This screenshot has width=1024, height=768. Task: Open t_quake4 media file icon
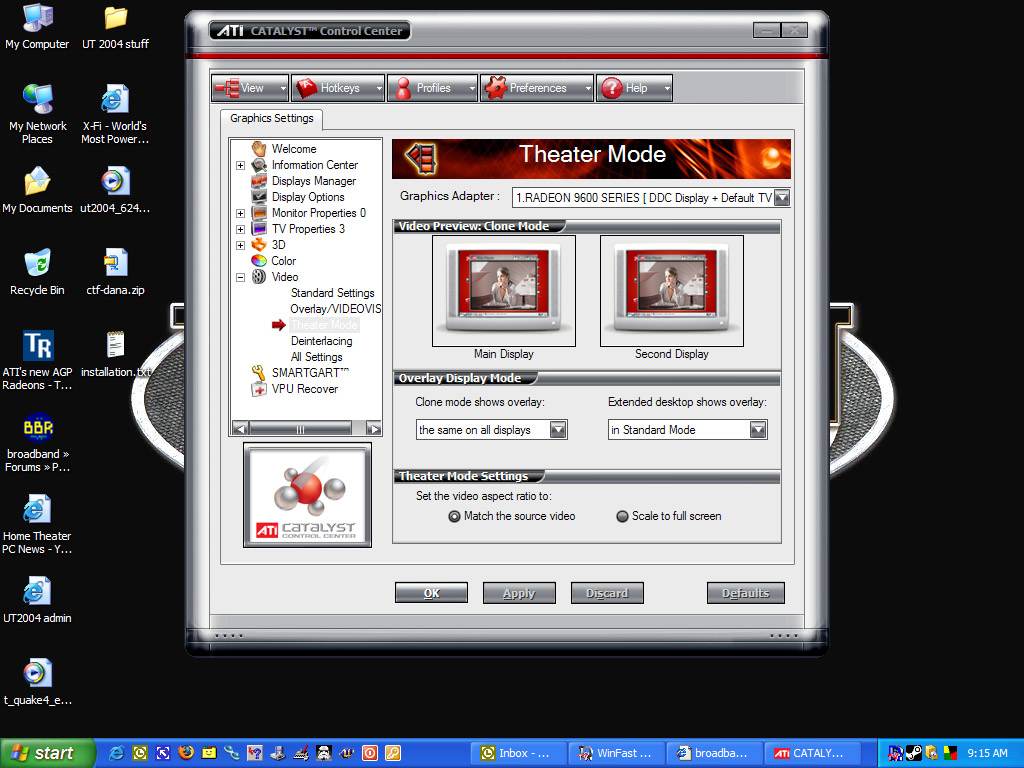[37, 682]
